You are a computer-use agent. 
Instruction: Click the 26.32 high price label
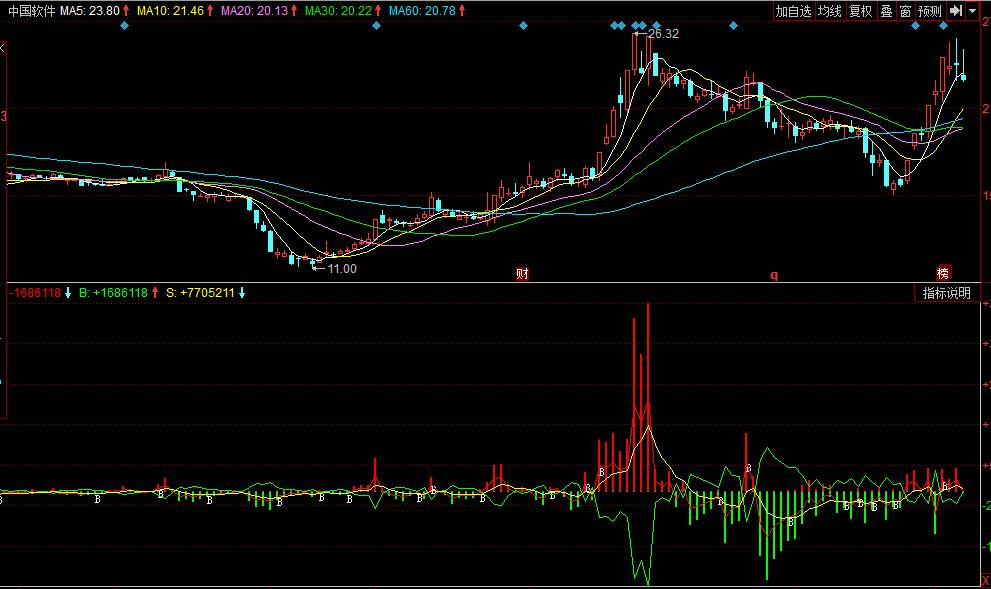(663, 34)
